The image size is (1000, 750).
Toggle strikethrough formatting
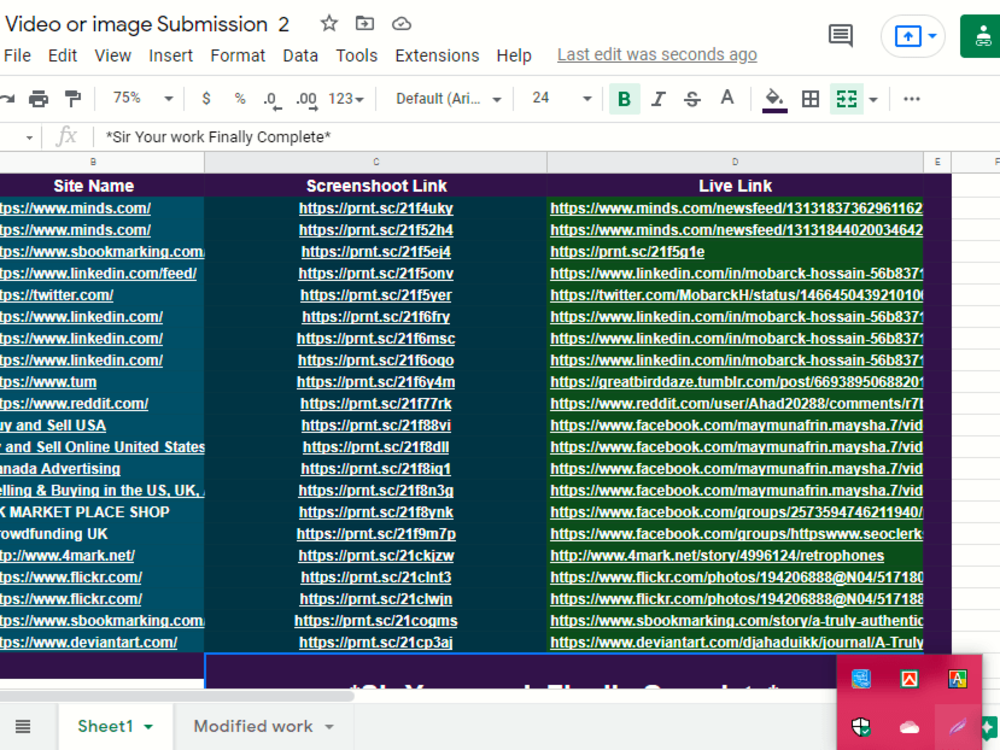click(x=692, y=99)
